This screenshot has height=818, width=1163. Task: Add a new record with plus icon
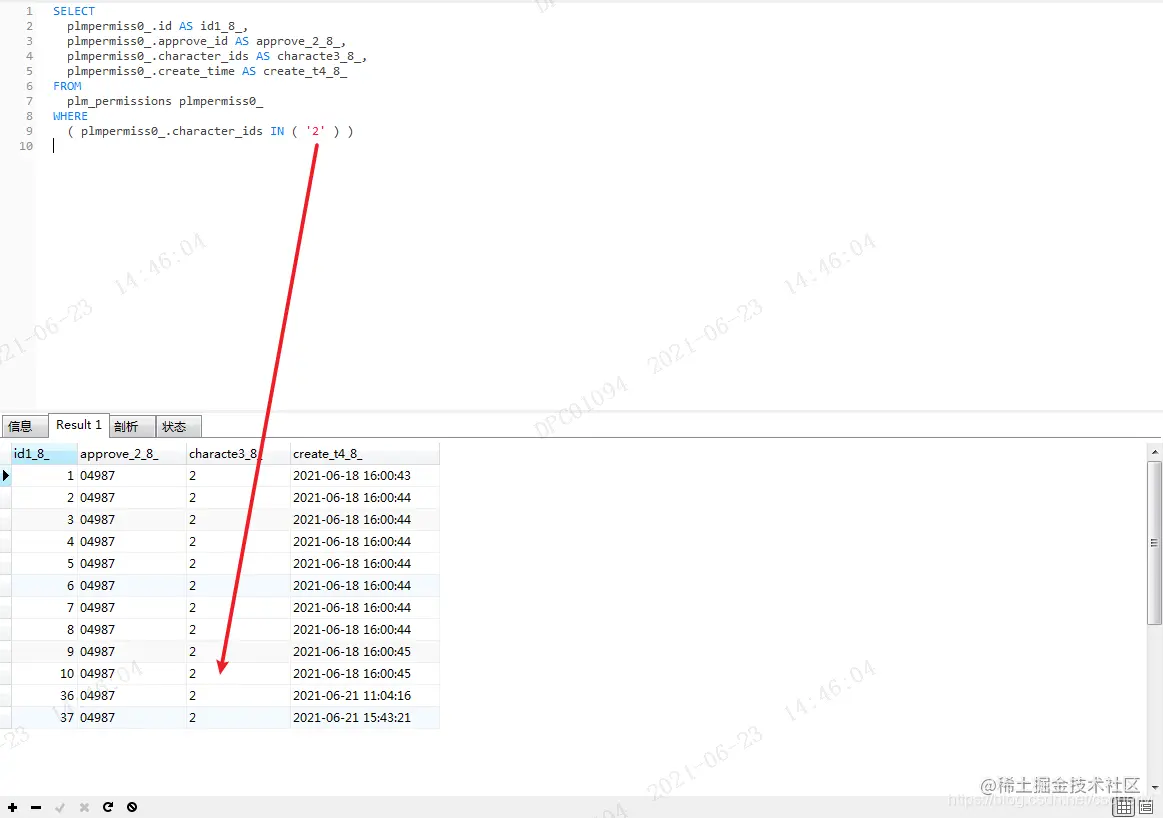click(x=13, y=807)
